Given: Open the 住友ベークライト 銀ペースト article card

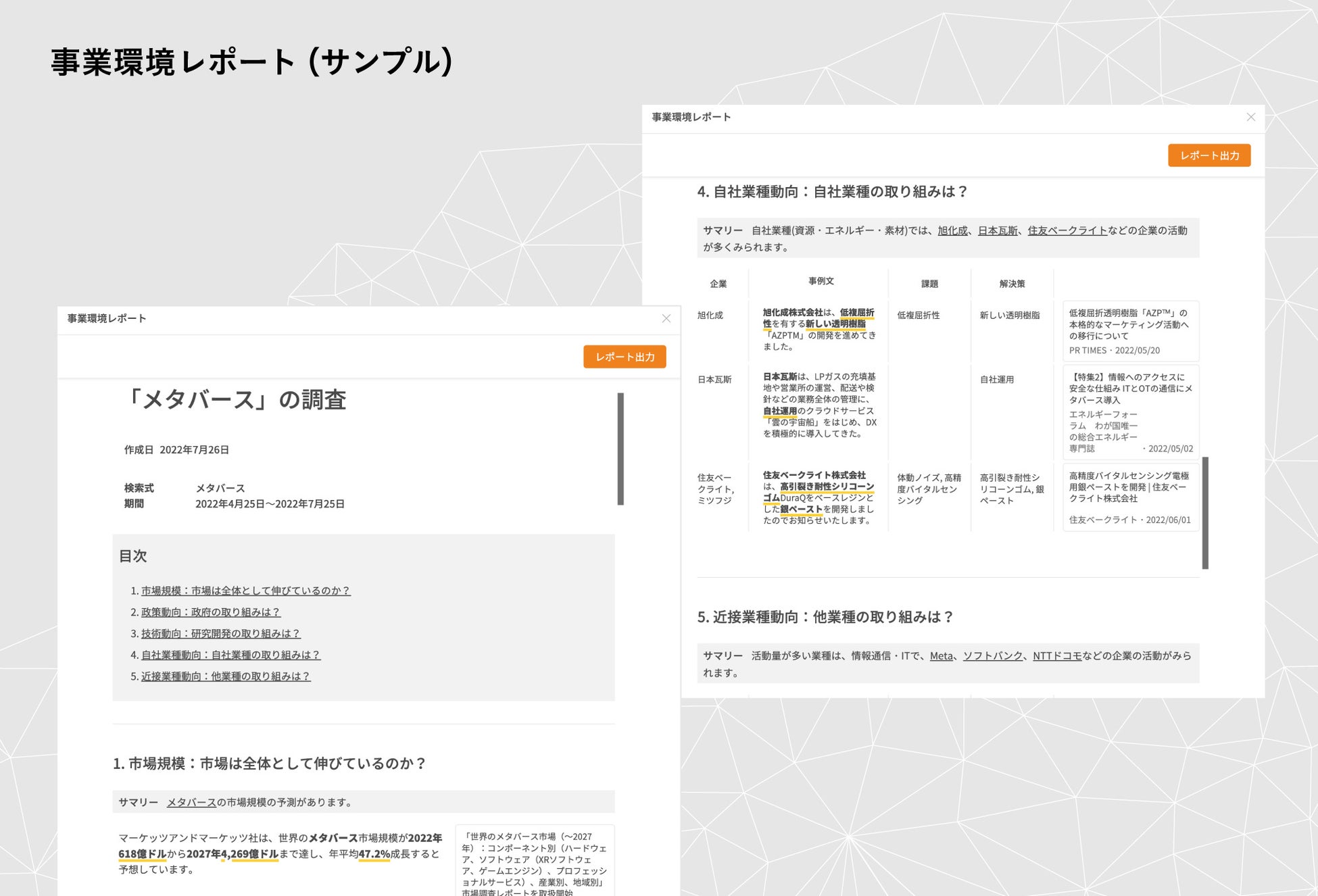Looking at the screenshot, I should click(1130, 497).
